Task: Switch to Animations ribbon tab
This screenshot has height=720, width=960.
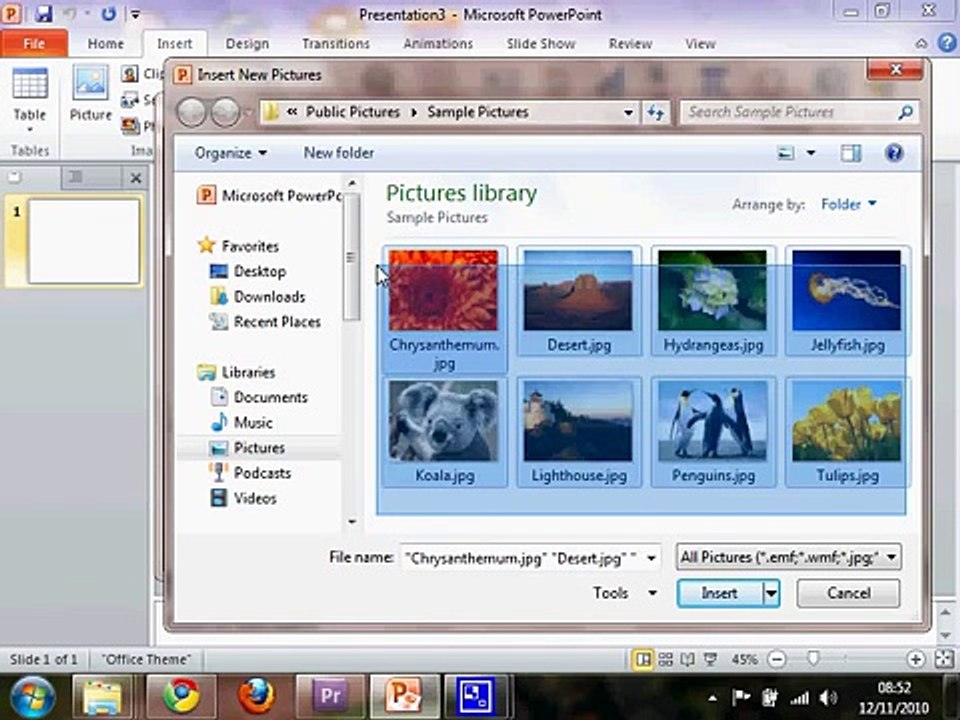Action: (438, 43)
